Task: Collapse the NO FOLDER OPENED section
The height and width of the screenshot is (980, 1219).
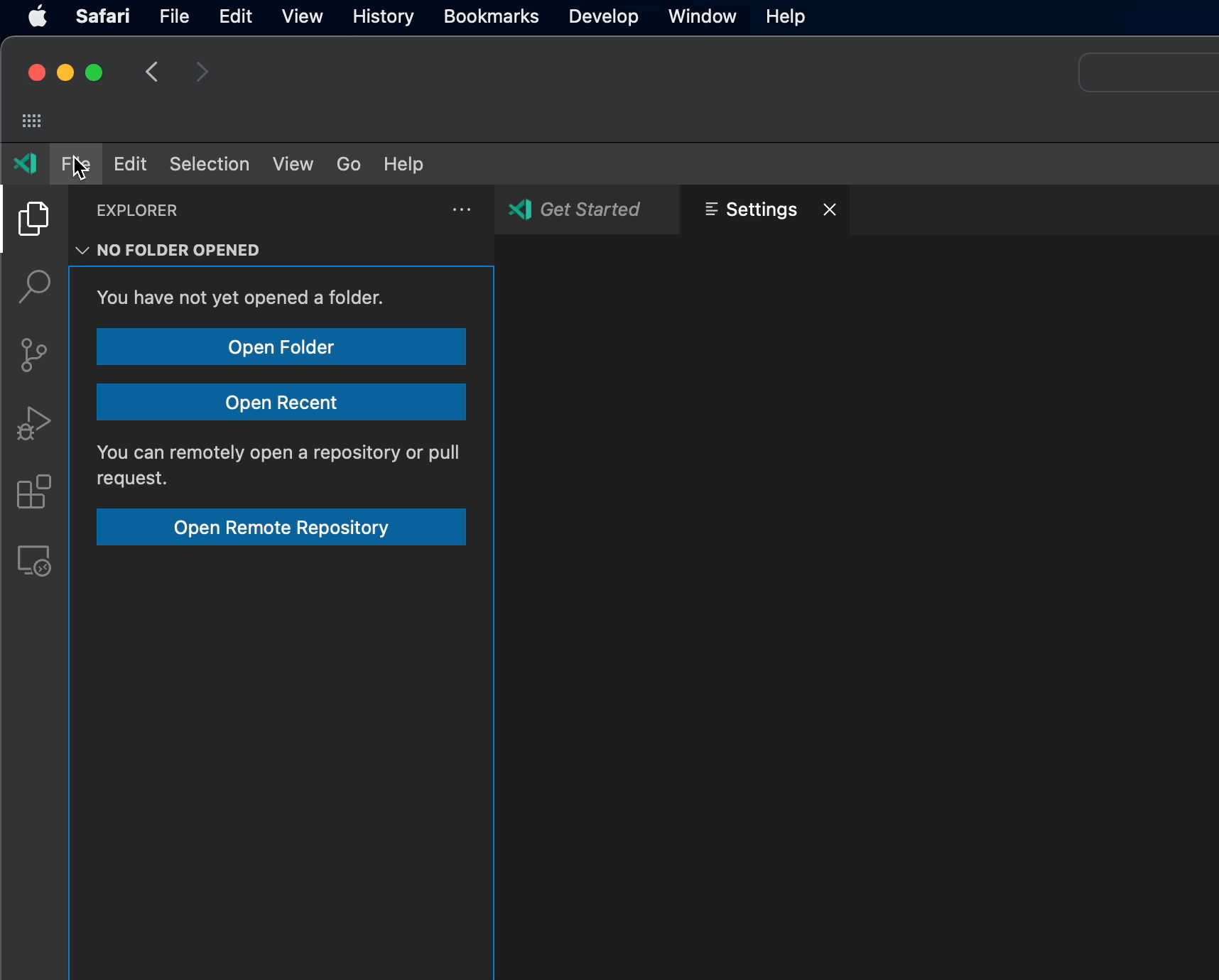Action: (81, 250)
